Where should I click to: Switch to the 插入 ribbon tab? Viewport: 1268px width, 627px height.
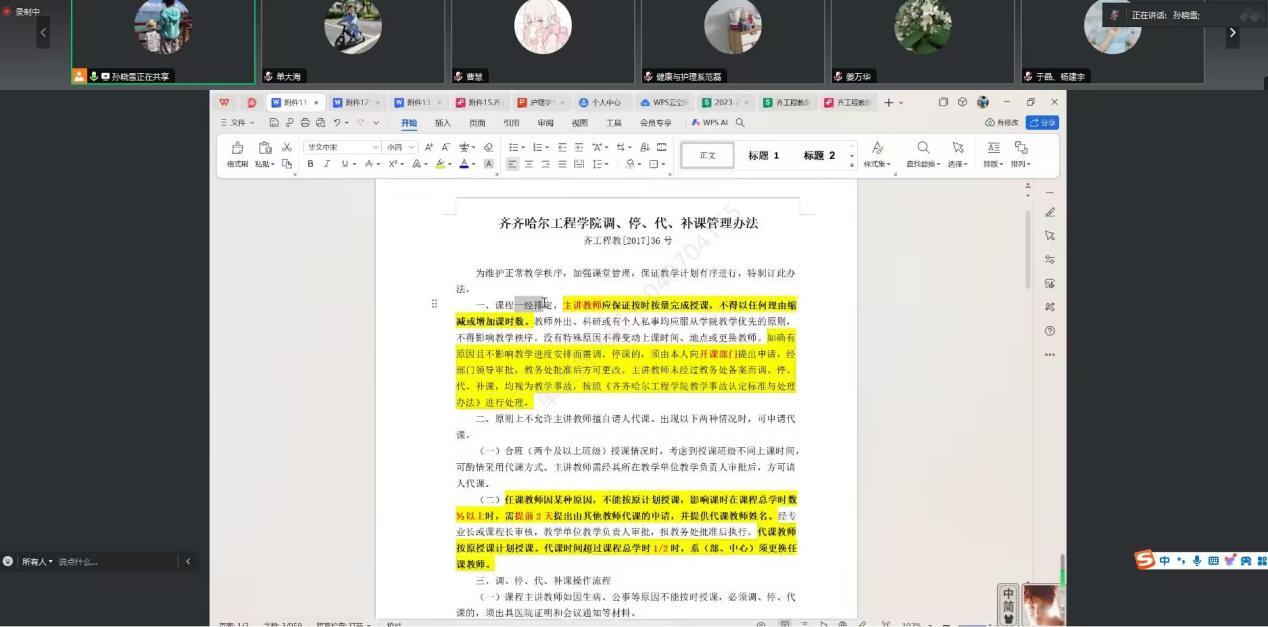[x=442, y=123]
